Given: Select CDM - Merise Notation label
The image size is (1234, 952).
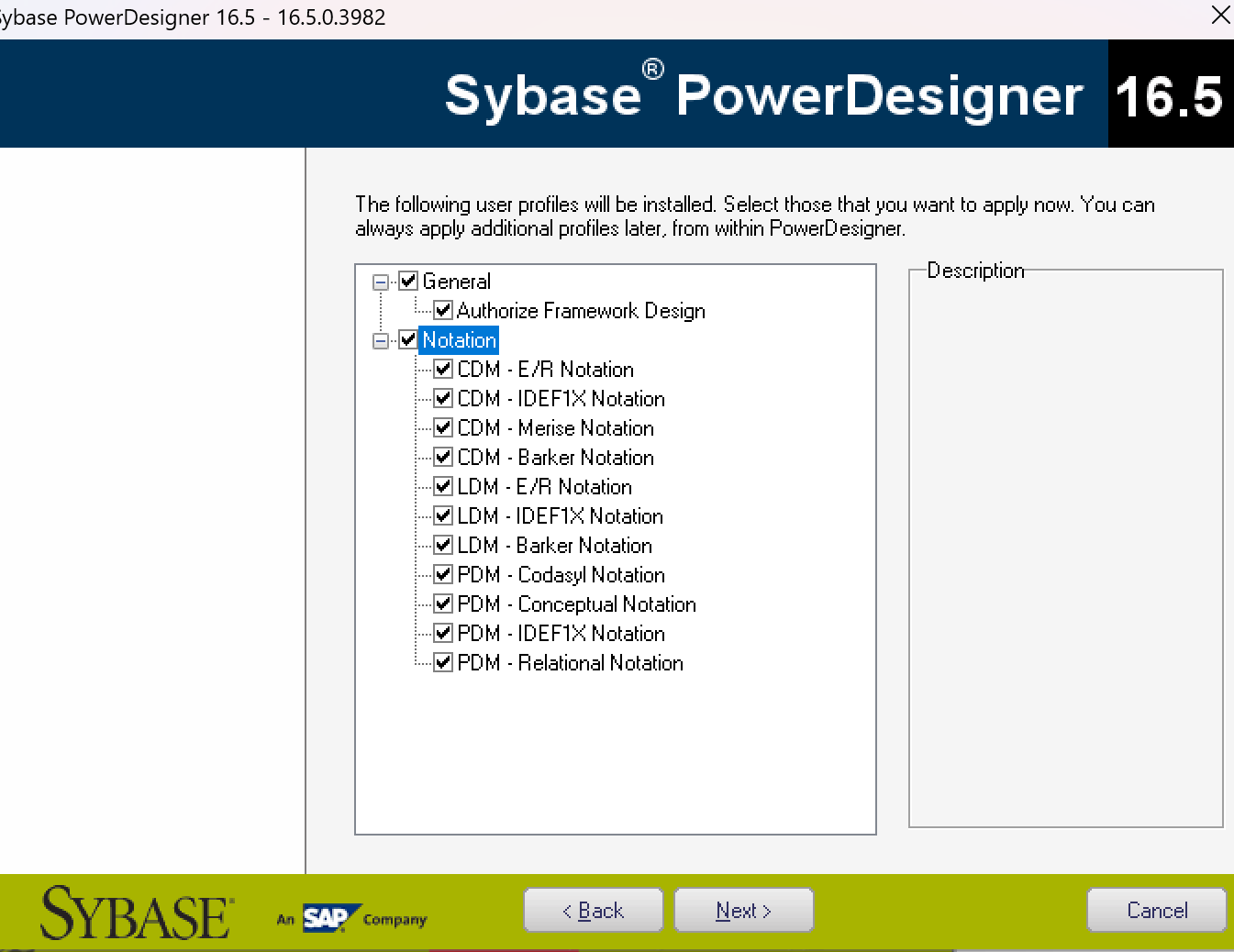Looking at the screenshot, I should 556,428.
